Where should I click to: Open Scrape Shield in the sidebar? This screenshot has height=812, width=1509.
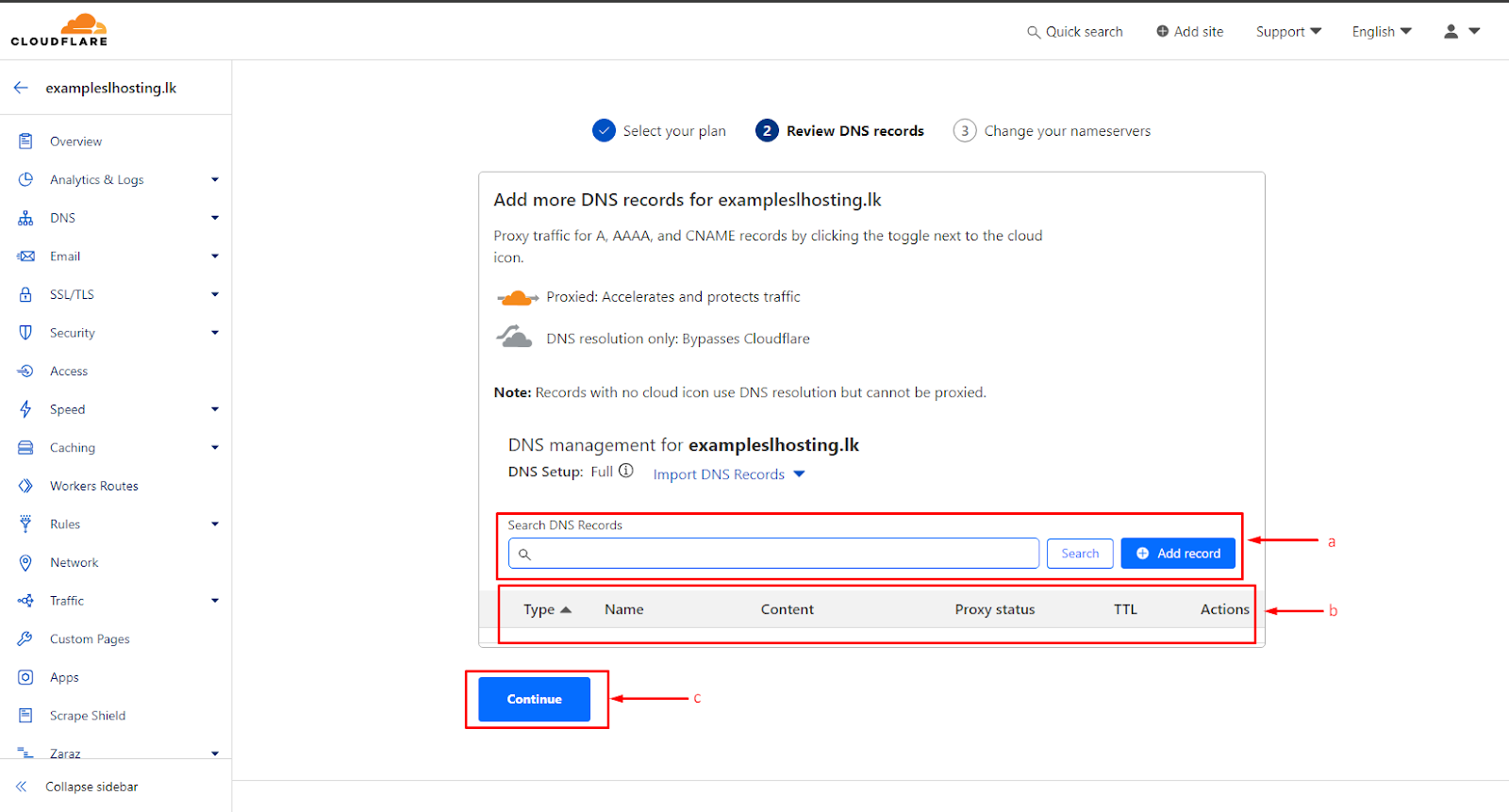pos(88,716)
